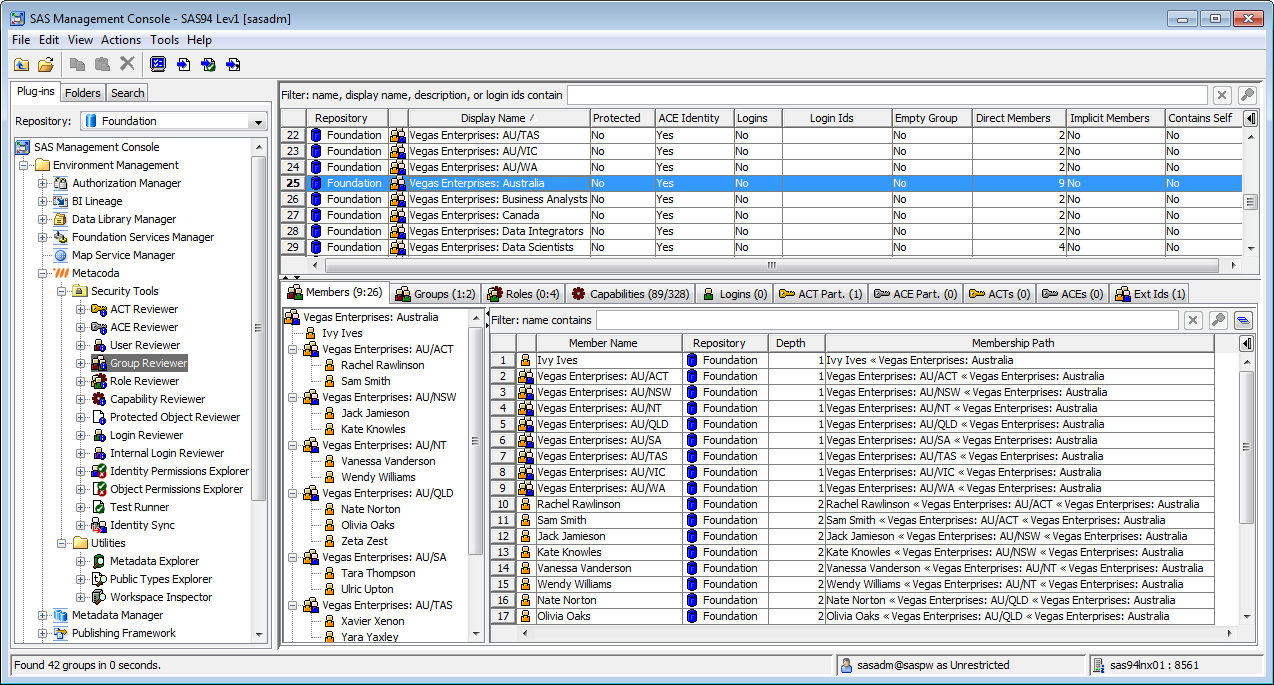
Task: Click the checklist monitor toolbar icon
Action: [x=158, y=64]
